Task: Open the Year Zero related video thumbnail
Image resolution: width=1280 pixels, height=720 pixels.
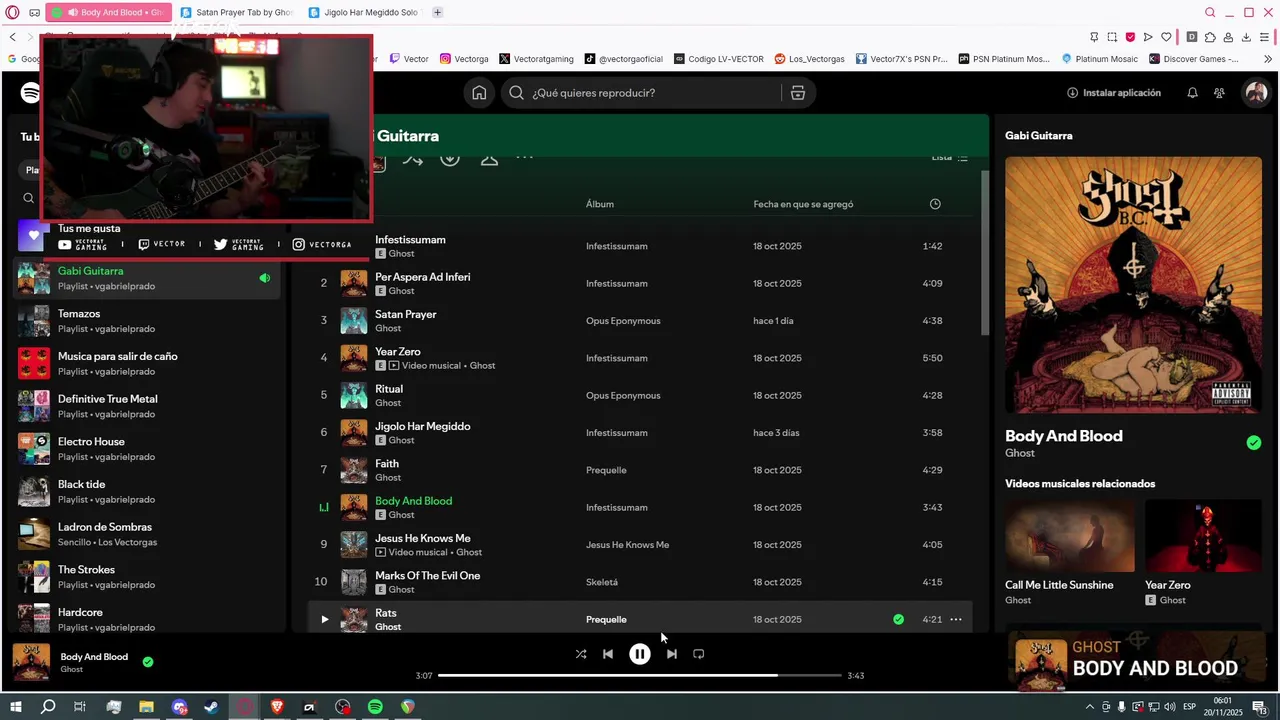Action: 1203,536
